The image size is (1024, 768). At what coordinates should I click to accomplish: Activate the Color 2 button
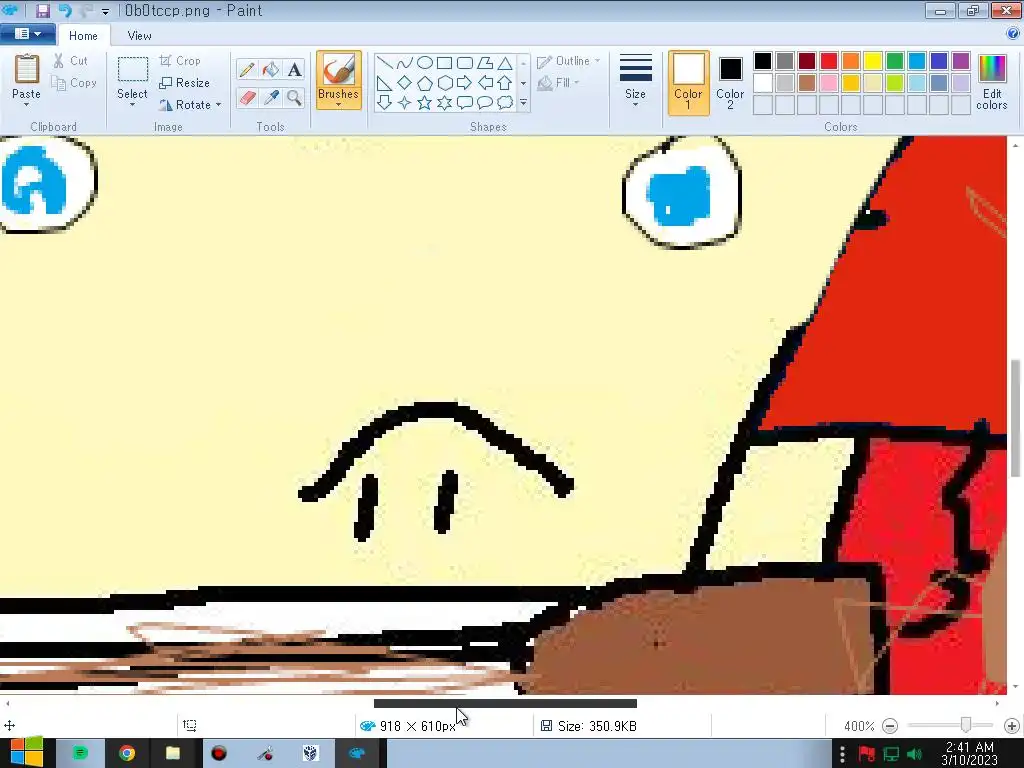730,83
